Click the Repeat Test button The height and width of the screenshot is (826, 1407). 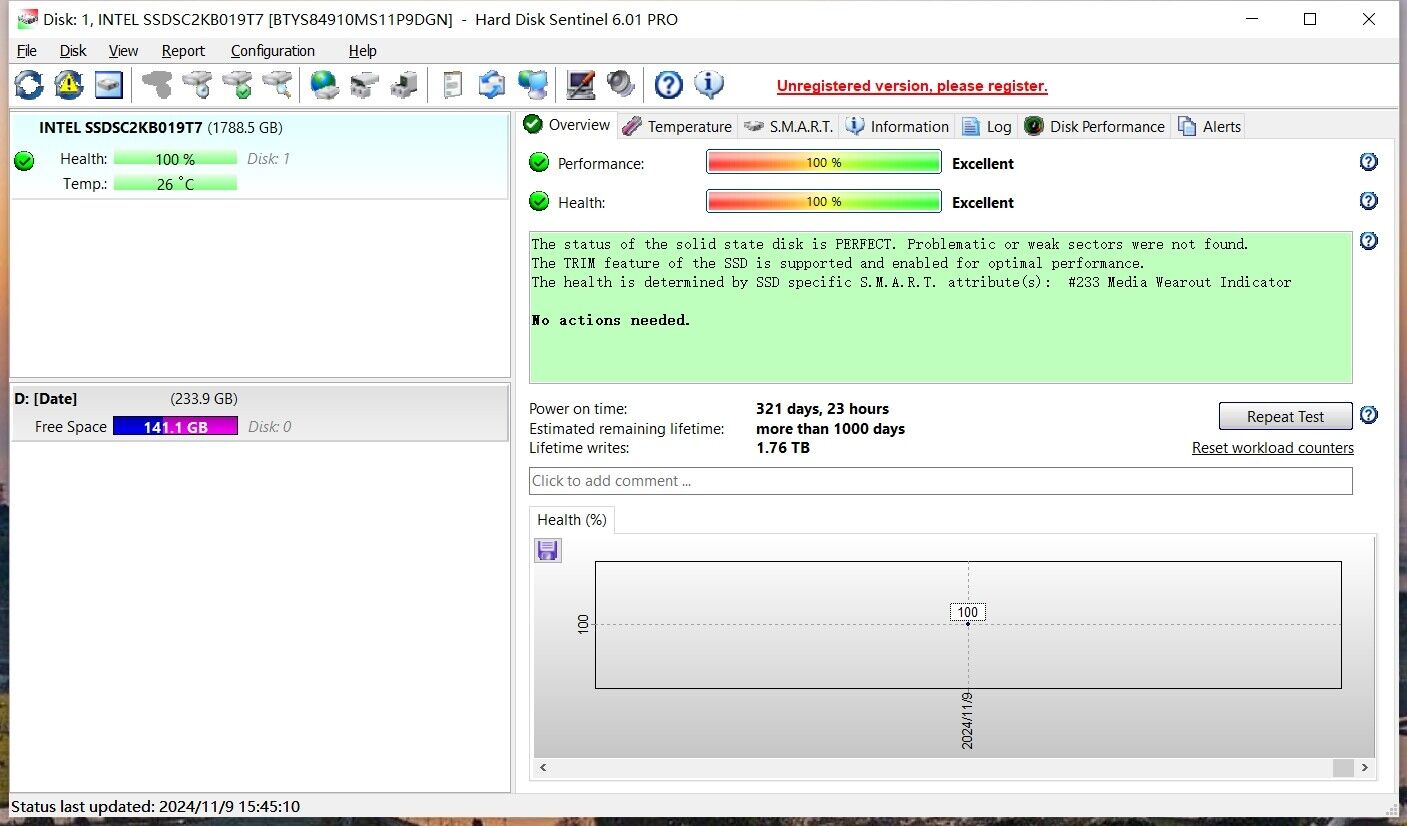click(x=1285, y=416)
